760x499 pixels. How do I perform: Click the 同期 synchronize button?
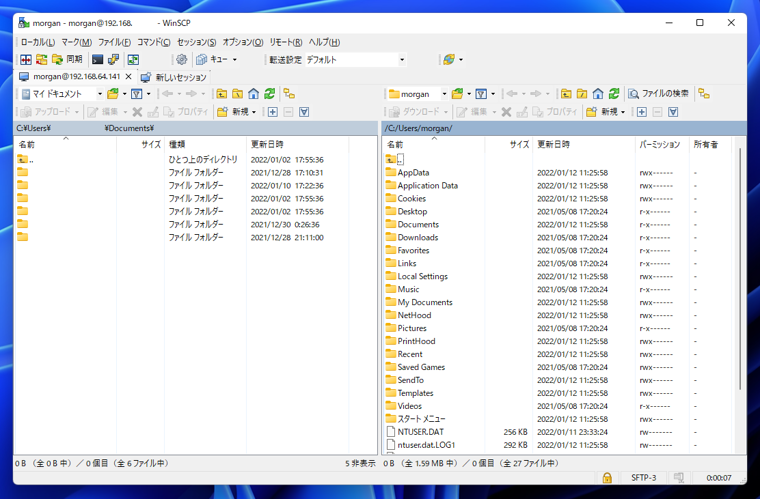tap(67, 60)
